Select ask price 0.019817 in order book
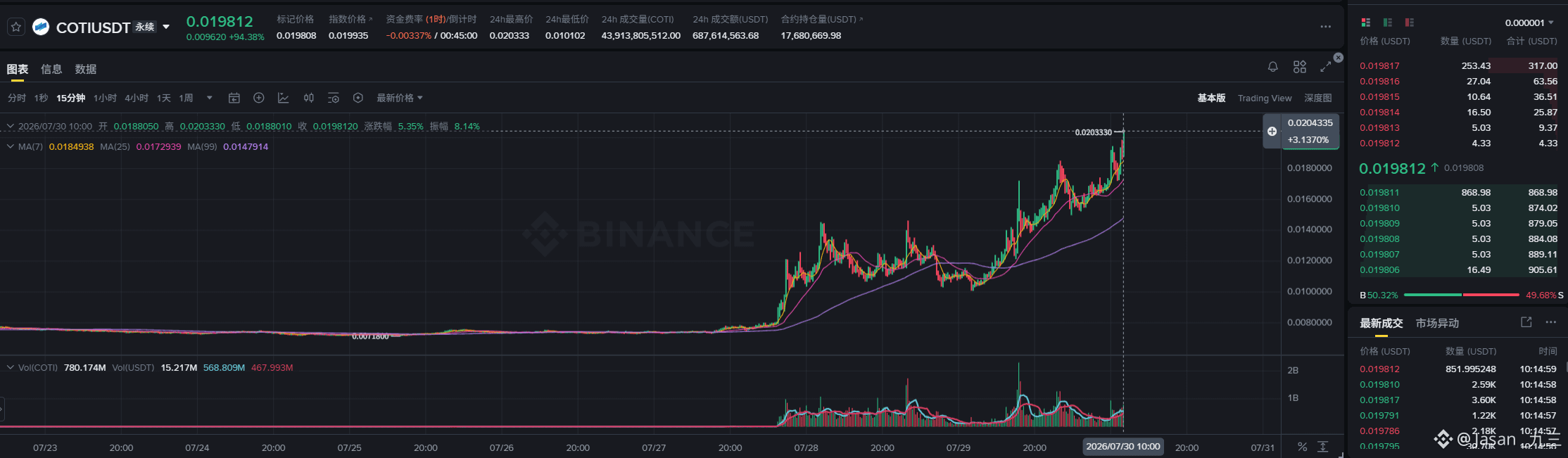The height and width of the screenshot is (458, 1568). [1379, 65]
